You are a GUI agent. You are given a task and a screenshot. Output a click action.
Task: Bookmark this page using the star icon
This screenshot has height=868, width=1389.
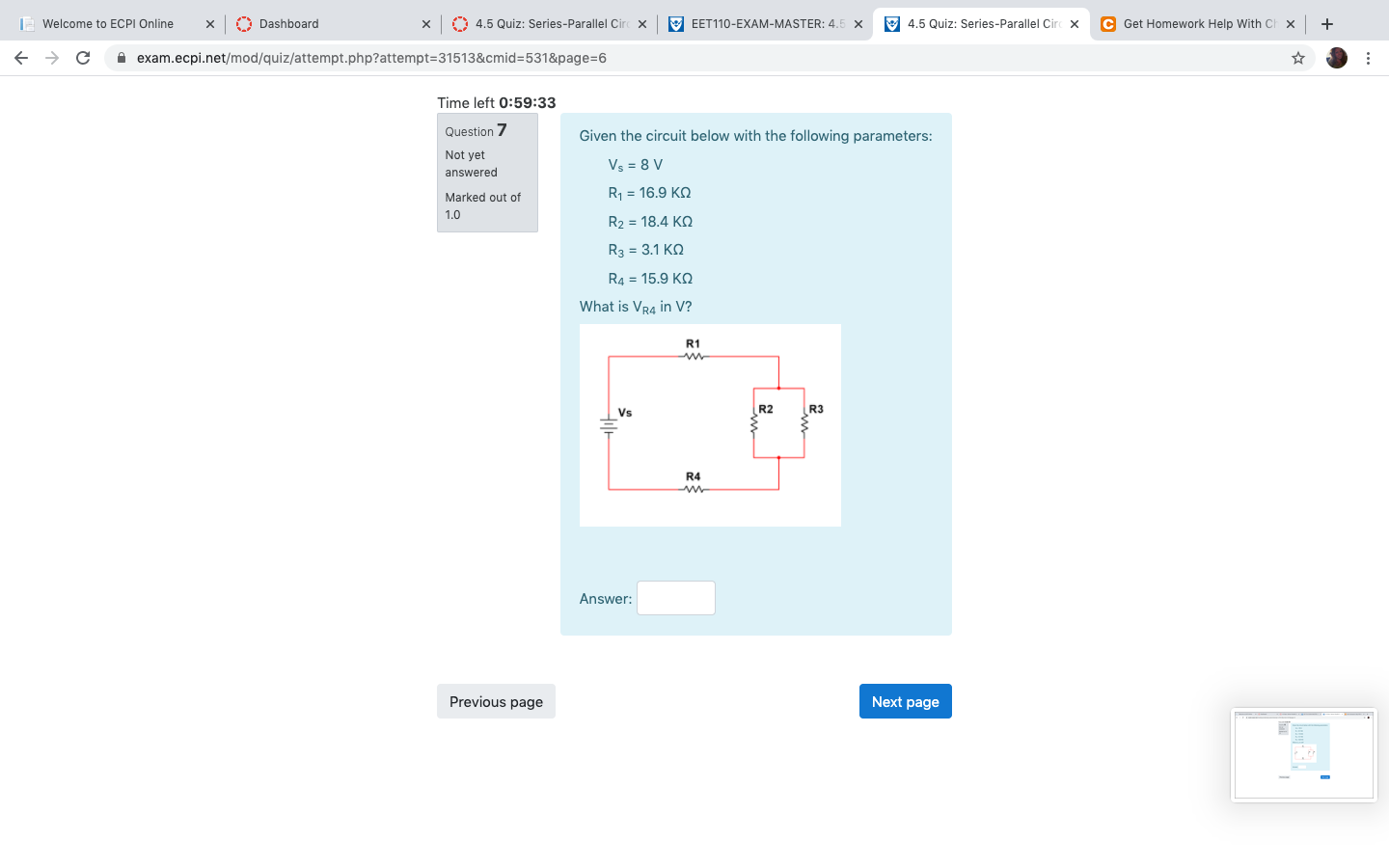click(1297, 58)
